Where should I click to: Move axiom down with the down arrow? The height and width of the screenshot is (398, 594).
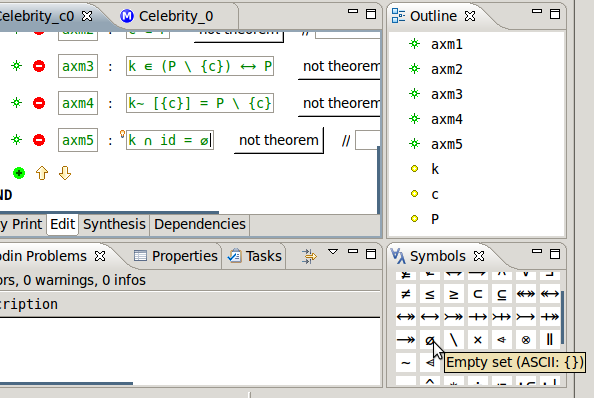pyautogui.click(x=65, y=173)
